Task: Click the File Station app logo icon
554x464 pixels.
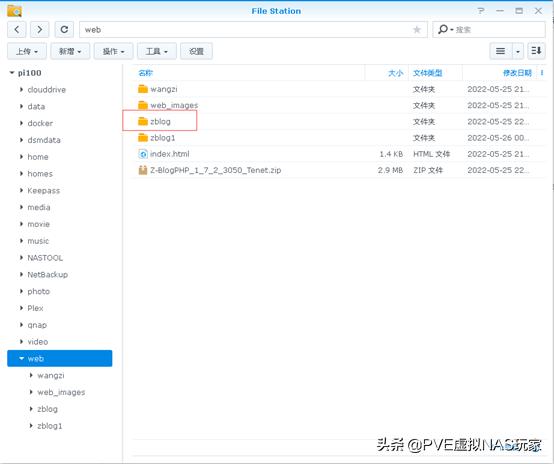Action: pyautogui.click(x=14, y=11)
